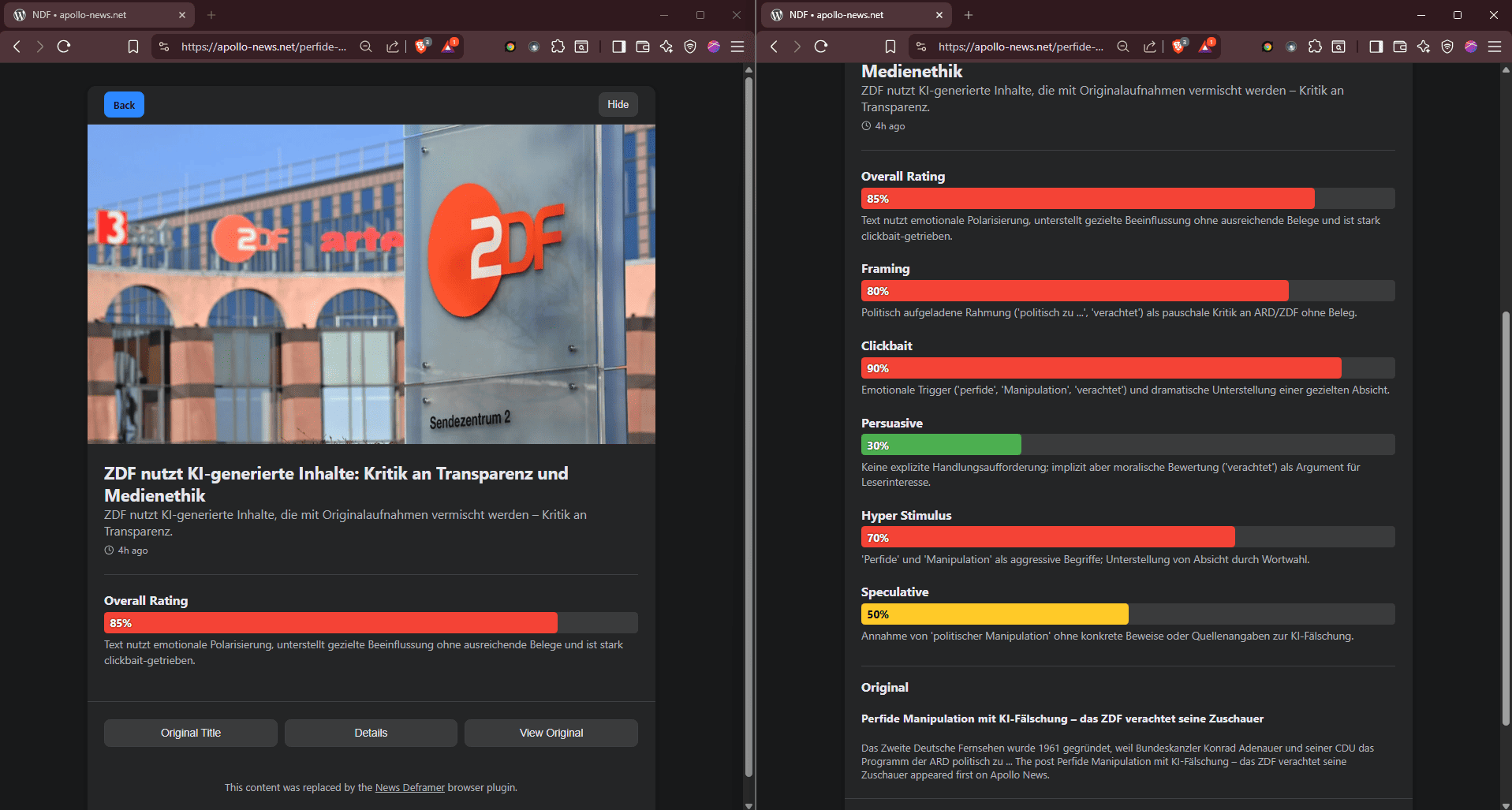Screen dimensions: 1512x810
Task: Open Leo AI sparkle icon in right window
Action: point(1424,47)
